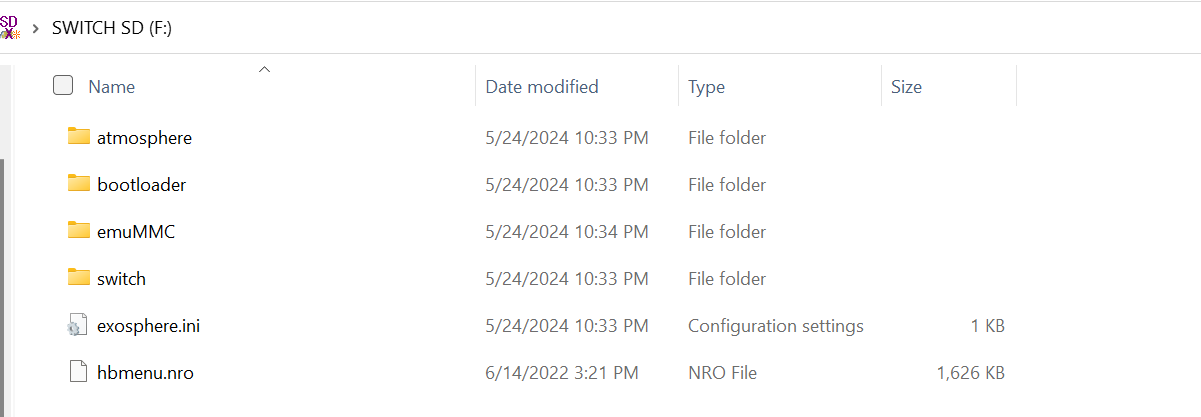Image resolution: width=1201 pixels, height=417 pixels.
Task: Click the switch folder icon
Action: click(79, 277)
